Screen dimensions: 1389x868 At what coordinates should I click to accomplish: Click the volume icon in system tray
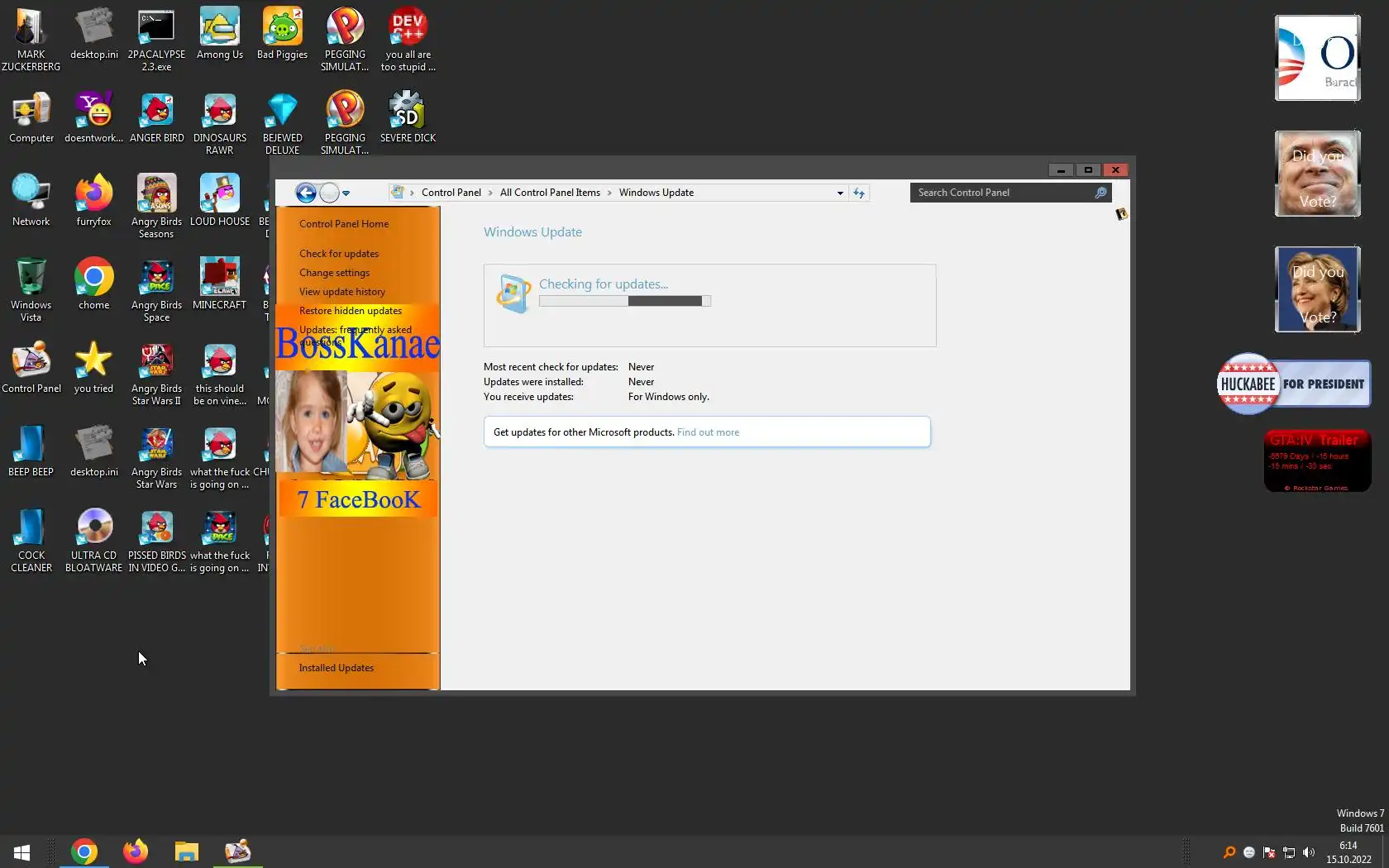pyautogui.click(x=1309, y=852)
